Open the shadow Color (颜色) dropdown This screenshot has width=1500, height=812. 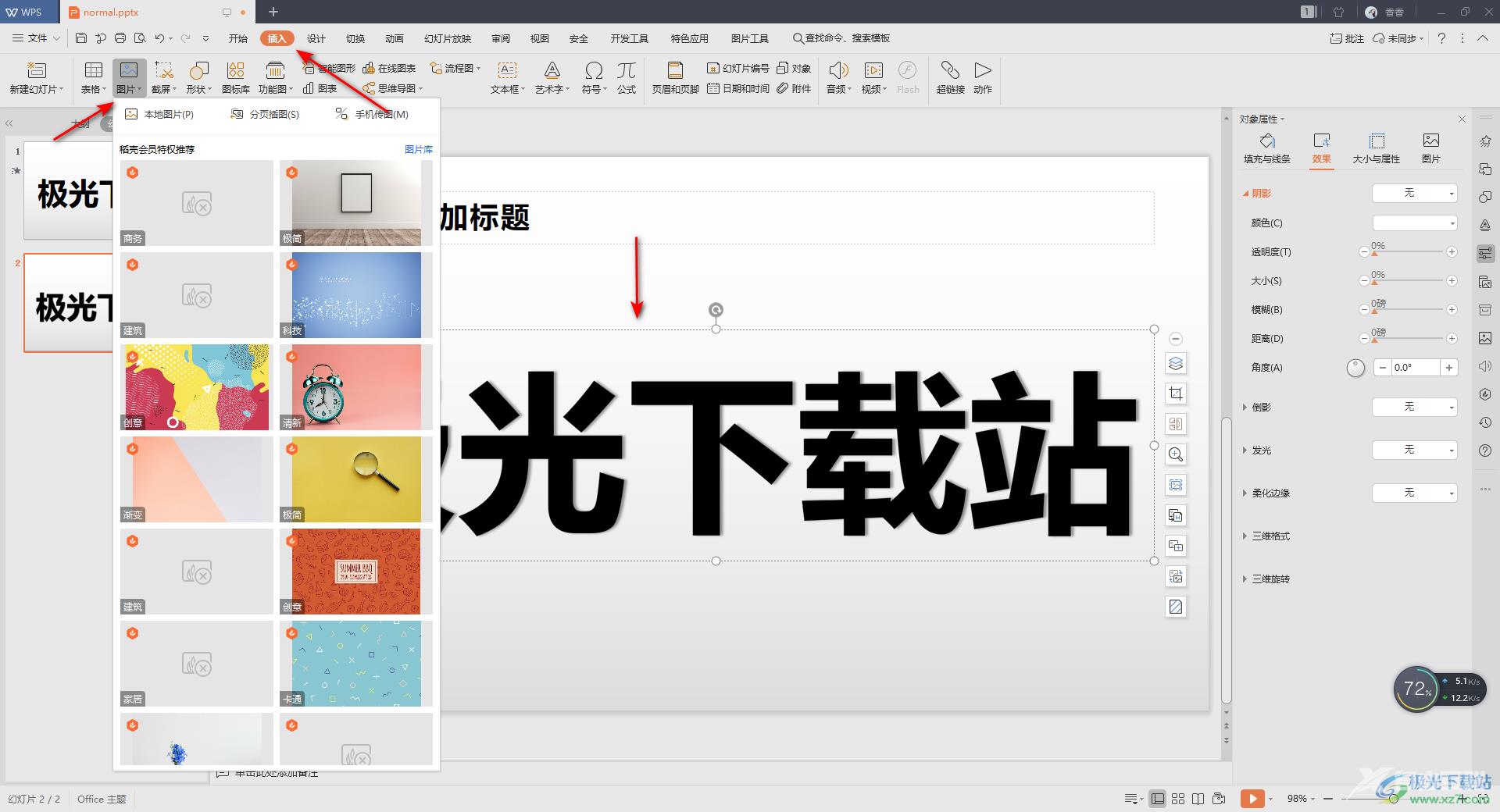point(1415,223)
